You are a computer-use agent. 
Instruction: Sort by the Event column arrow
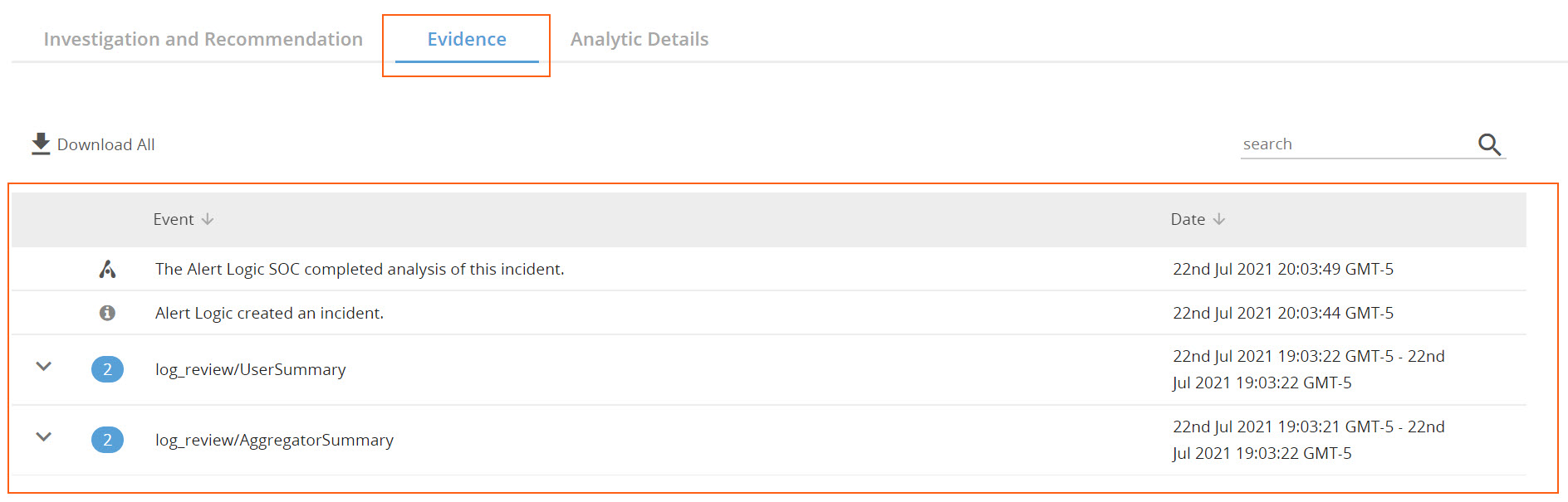pos(208,219)
